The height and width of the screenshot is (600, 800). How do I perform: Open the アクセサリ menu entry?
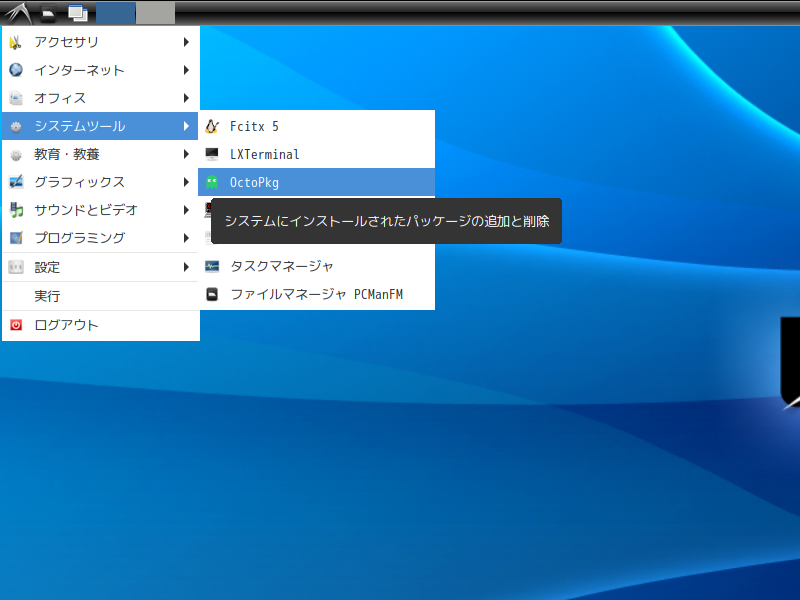(x=100, y=42)
